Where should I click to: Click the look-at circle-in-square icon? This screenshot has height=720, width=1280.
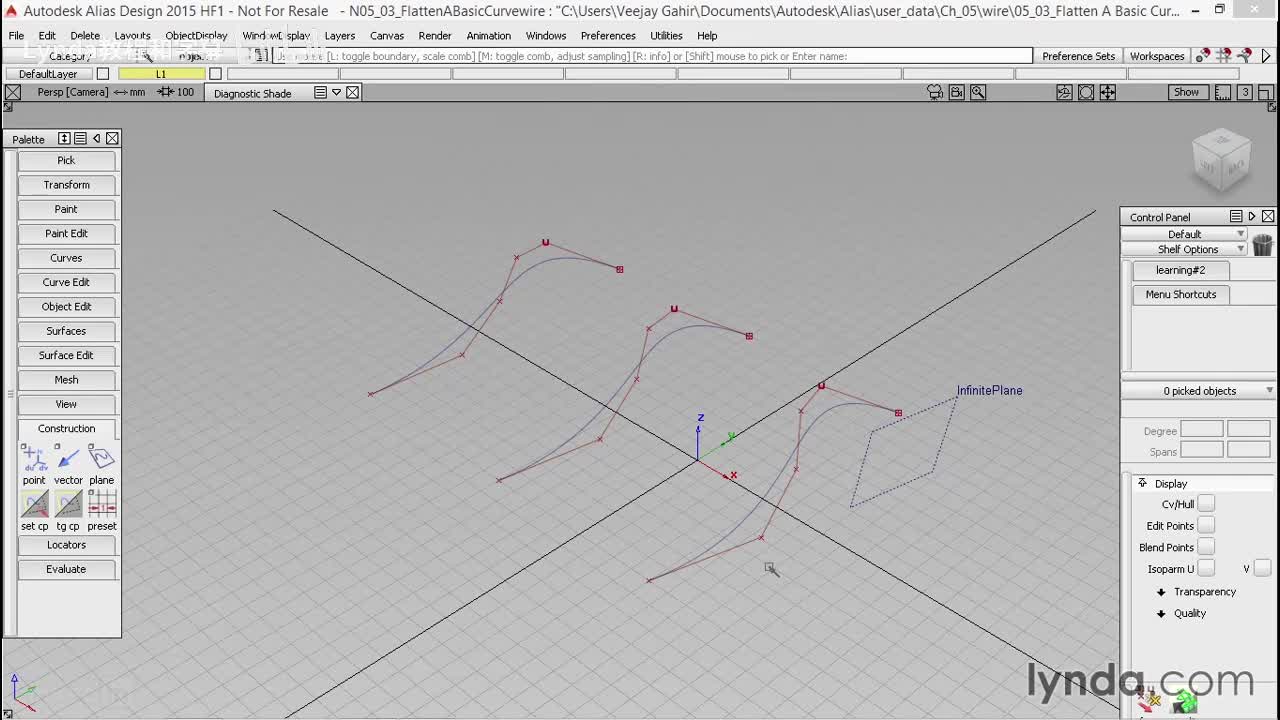pos(1086,92)
